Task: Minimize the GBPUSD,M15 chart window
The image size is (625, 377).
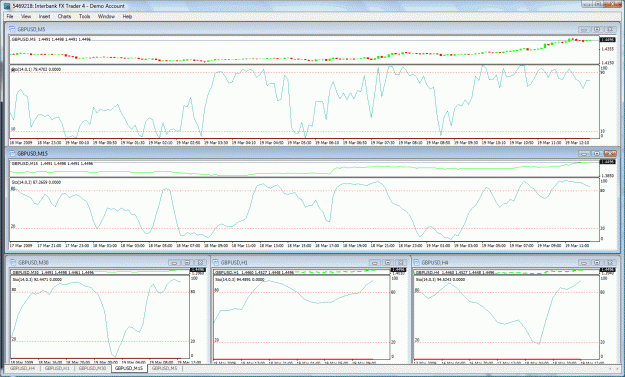Action: pyautogui.click(x=584, y=153)
